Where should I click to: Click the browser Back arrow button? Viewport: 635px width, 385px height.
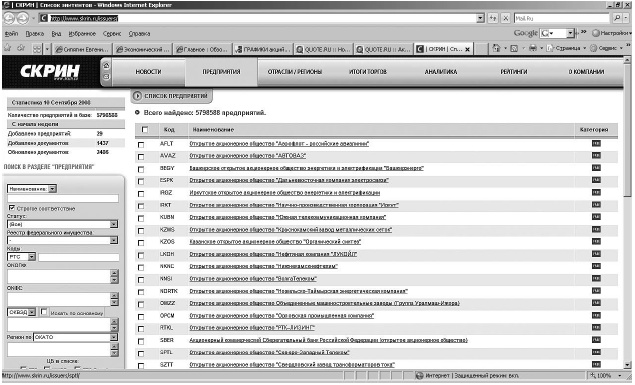pos(9,18)
